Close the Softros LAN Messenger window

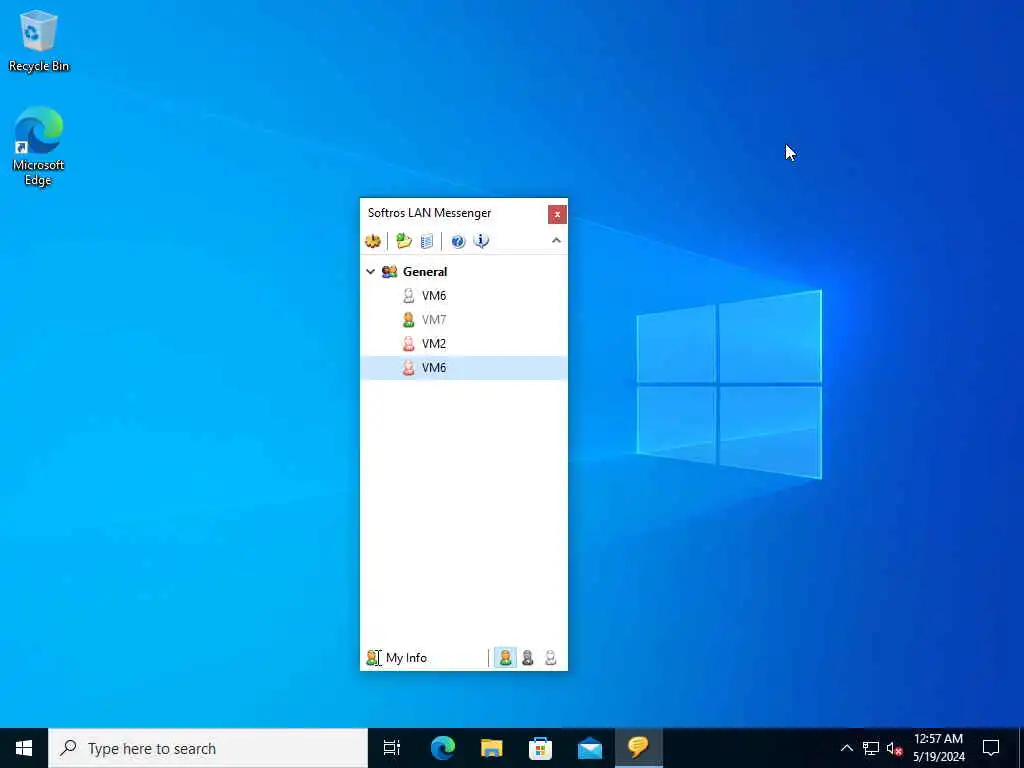pos(557,214)
